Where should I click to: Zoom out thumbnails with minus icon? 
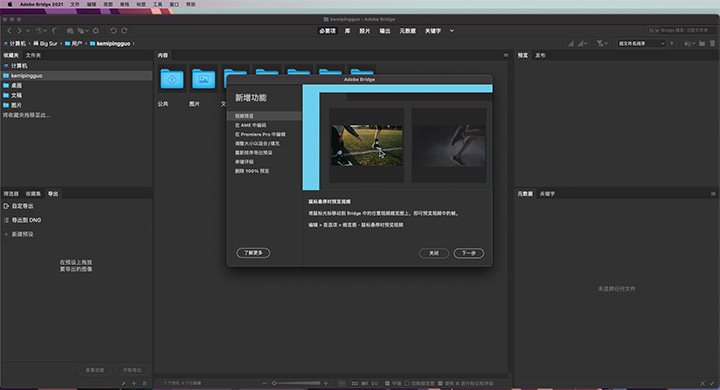pos(264,383)
